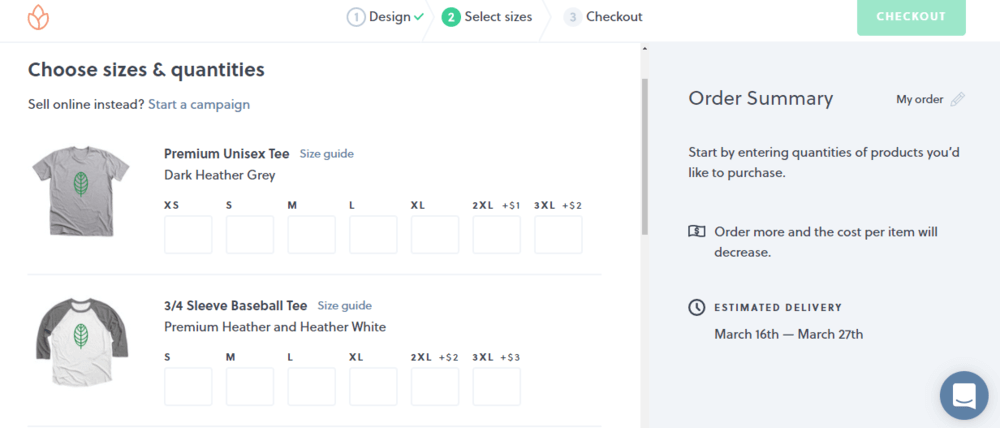This screenshot has width=1000, height=428.
Task: Click the clock icon by Estimated Delivery
Action: pyautogui.click(x=696, y=307)
